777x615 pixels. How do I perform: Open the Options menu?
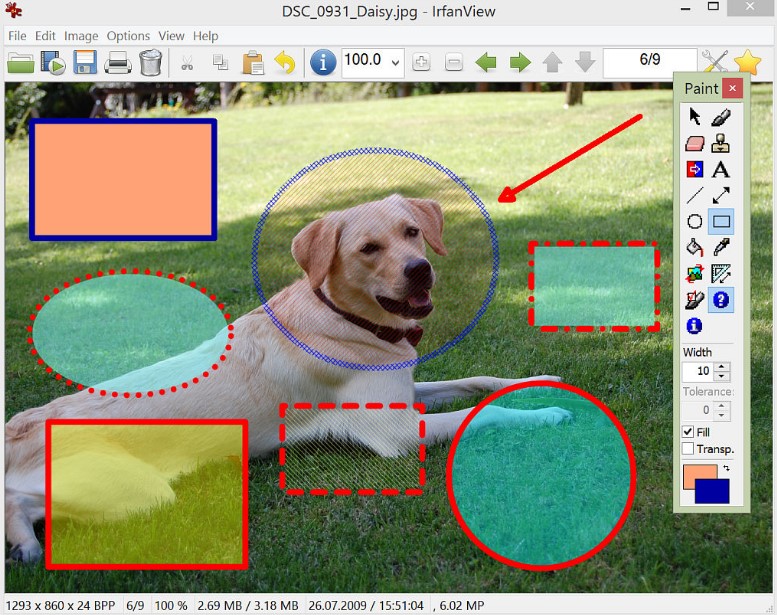pos(128,36)
